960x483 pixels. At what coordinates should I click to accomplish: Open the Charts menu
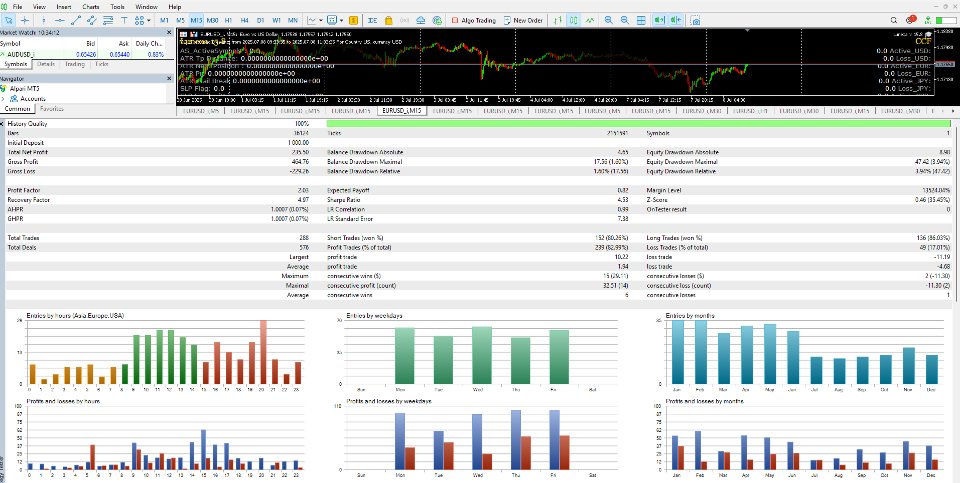[x=91, y=7]
